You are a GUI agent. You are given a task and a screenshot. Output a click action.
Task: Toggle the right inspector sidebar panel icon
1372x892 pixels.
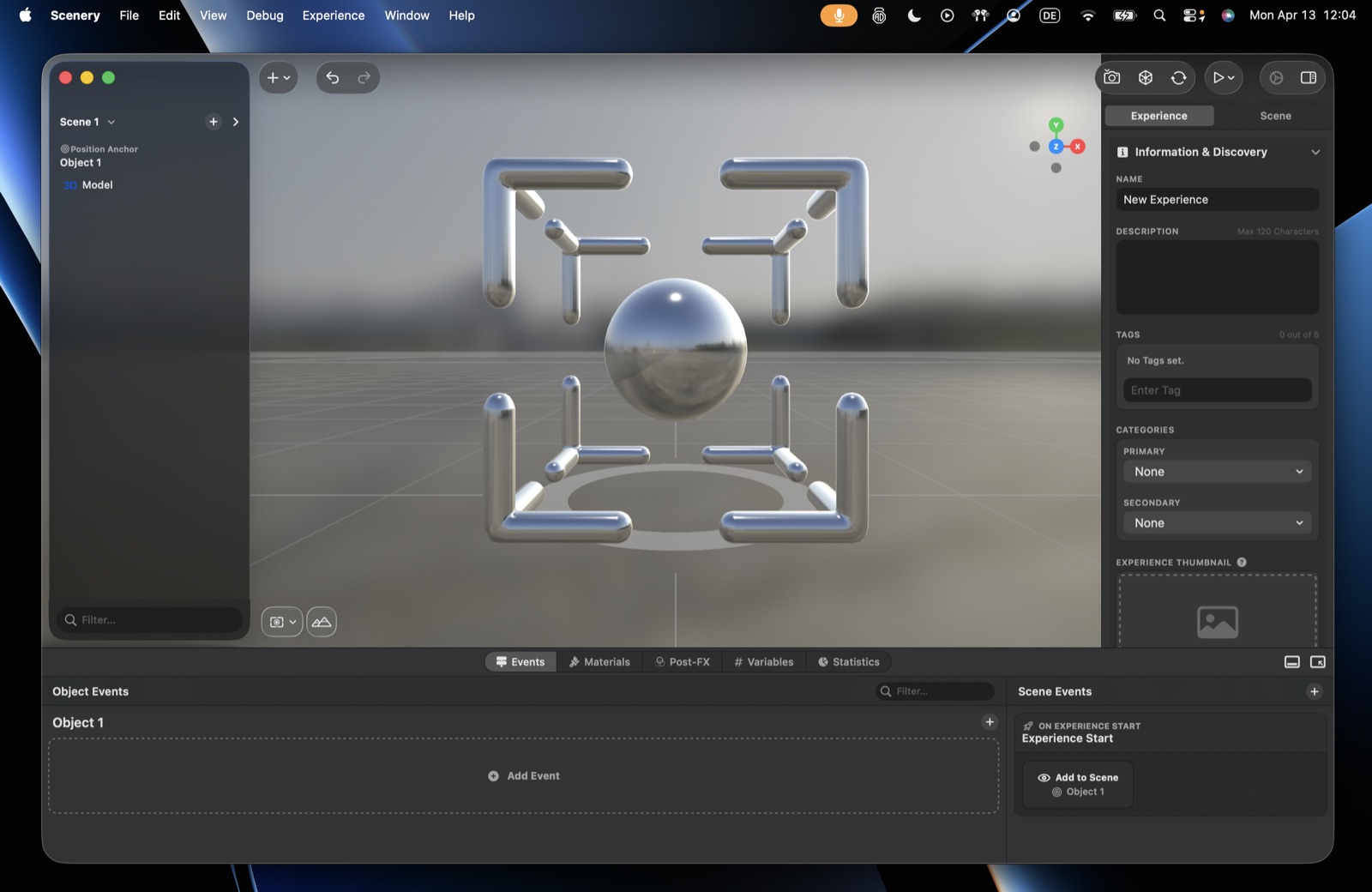1309,77
